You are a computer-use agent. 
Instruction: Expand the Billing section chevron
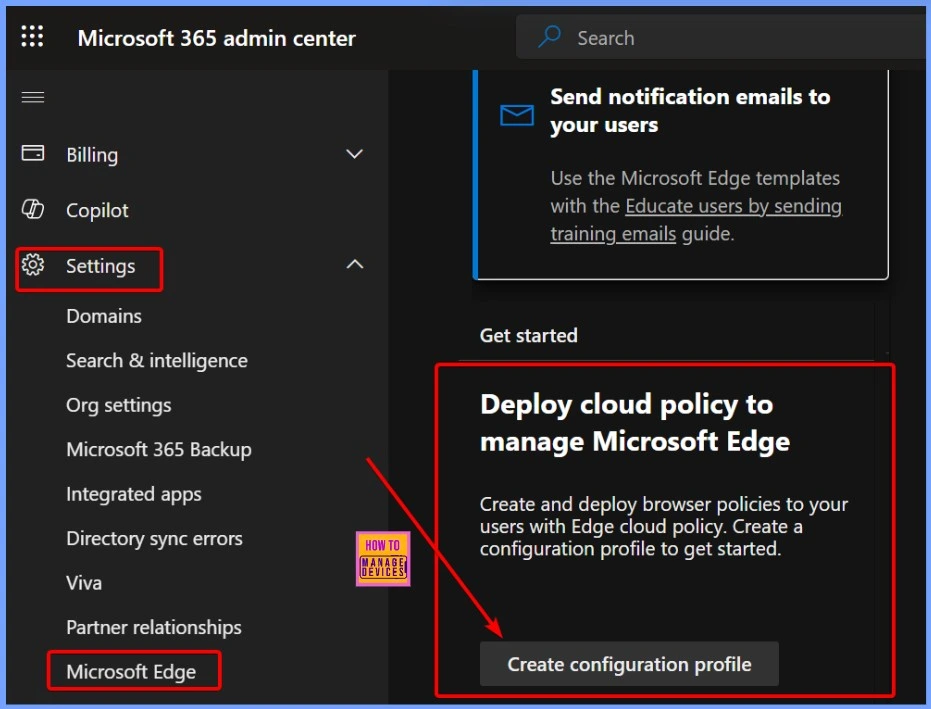[354, 154]
